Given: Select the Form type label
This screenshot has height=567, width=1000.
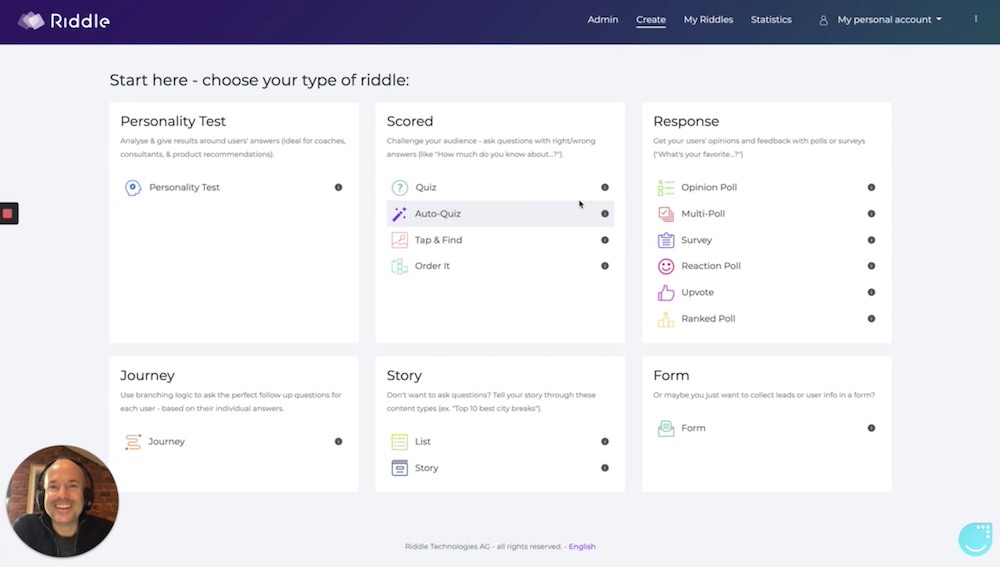Looking at the screenshot, I should 693,428.
